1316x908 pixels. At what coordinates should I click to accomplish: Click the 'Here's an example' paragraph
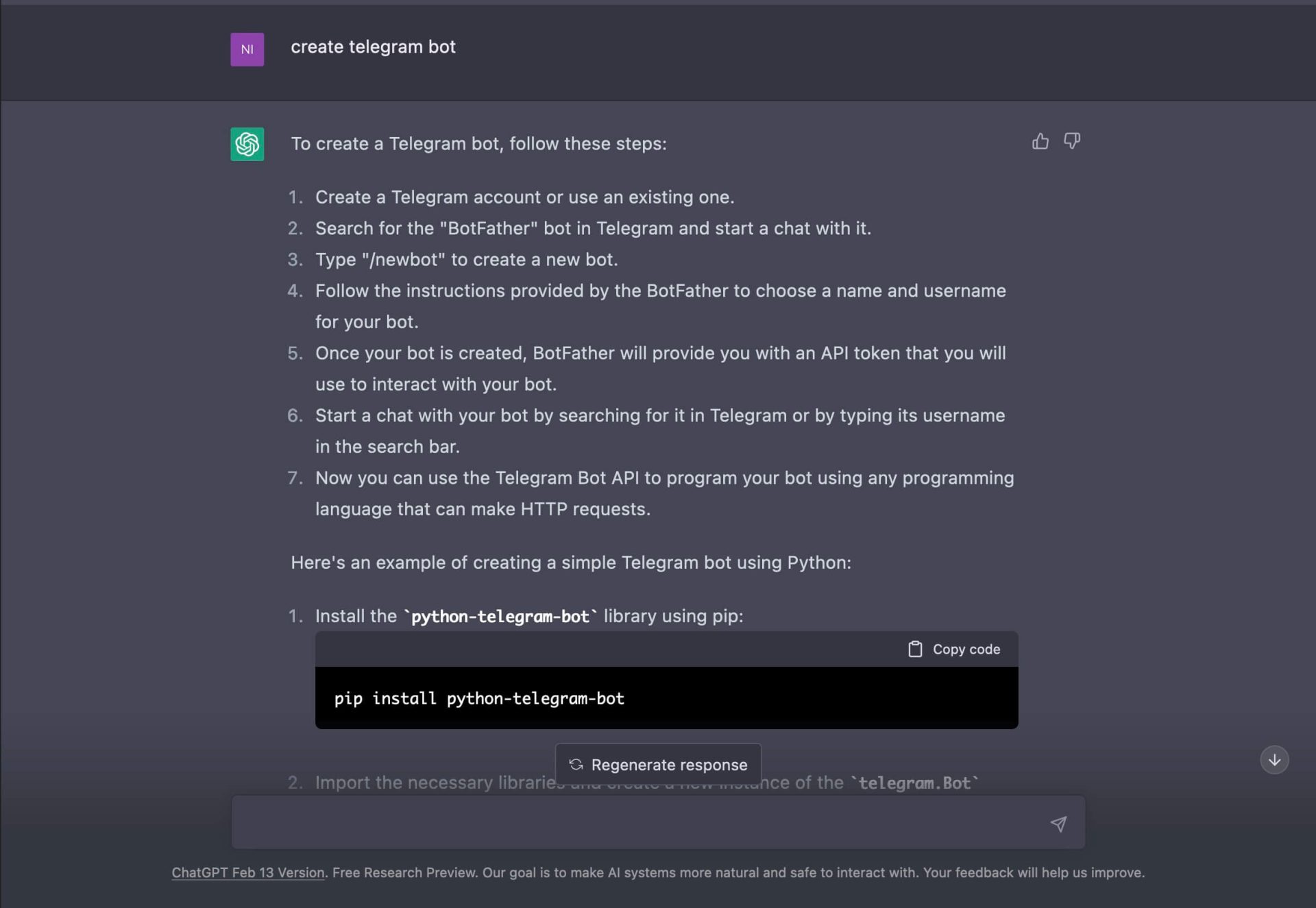[x=570, y=563]
